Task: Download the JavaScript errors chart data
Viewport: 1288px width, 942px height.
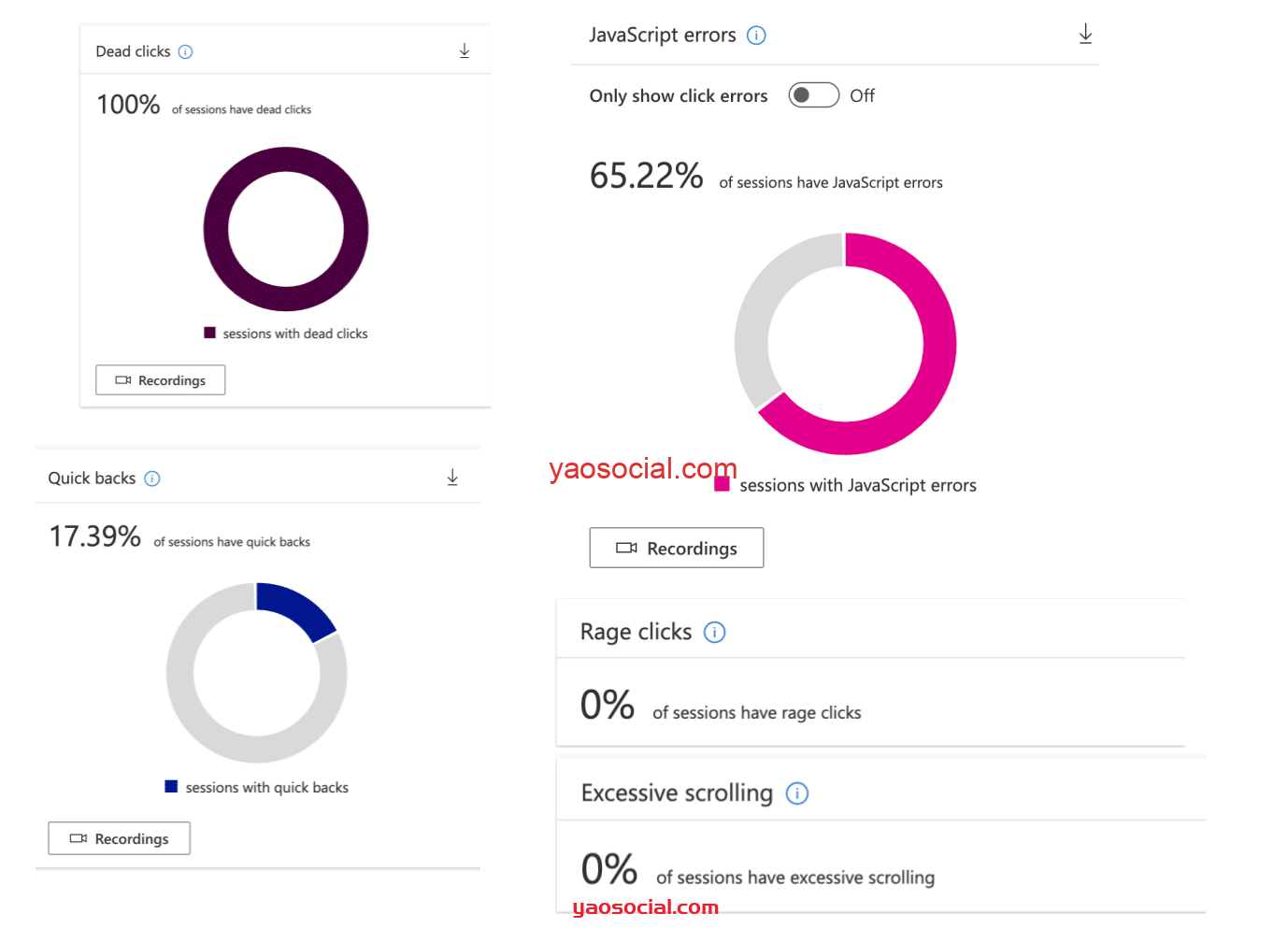Action: click(x=1085, y=35)
